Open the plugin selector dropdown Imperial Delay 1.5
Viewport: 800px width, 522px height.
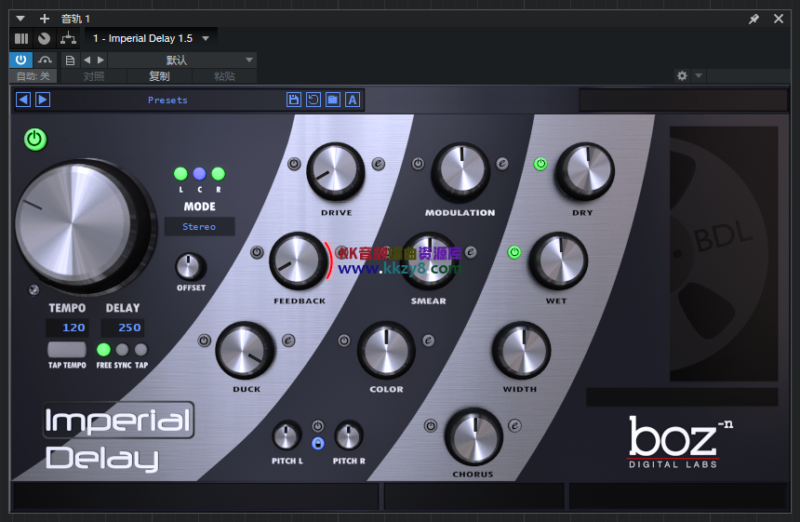[x=151, y=38]
